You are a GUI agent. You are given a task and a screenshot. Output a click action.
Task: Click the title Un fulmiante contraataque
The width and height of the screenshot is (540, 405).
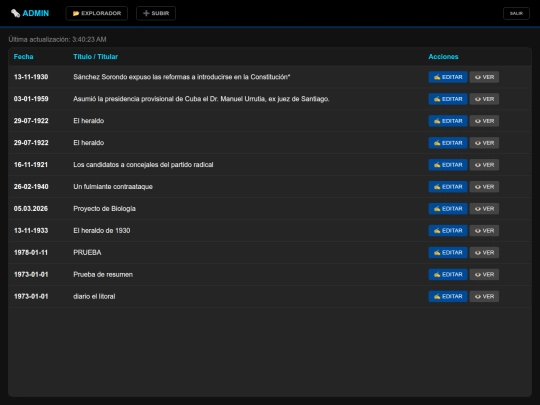tap(113, 187)
